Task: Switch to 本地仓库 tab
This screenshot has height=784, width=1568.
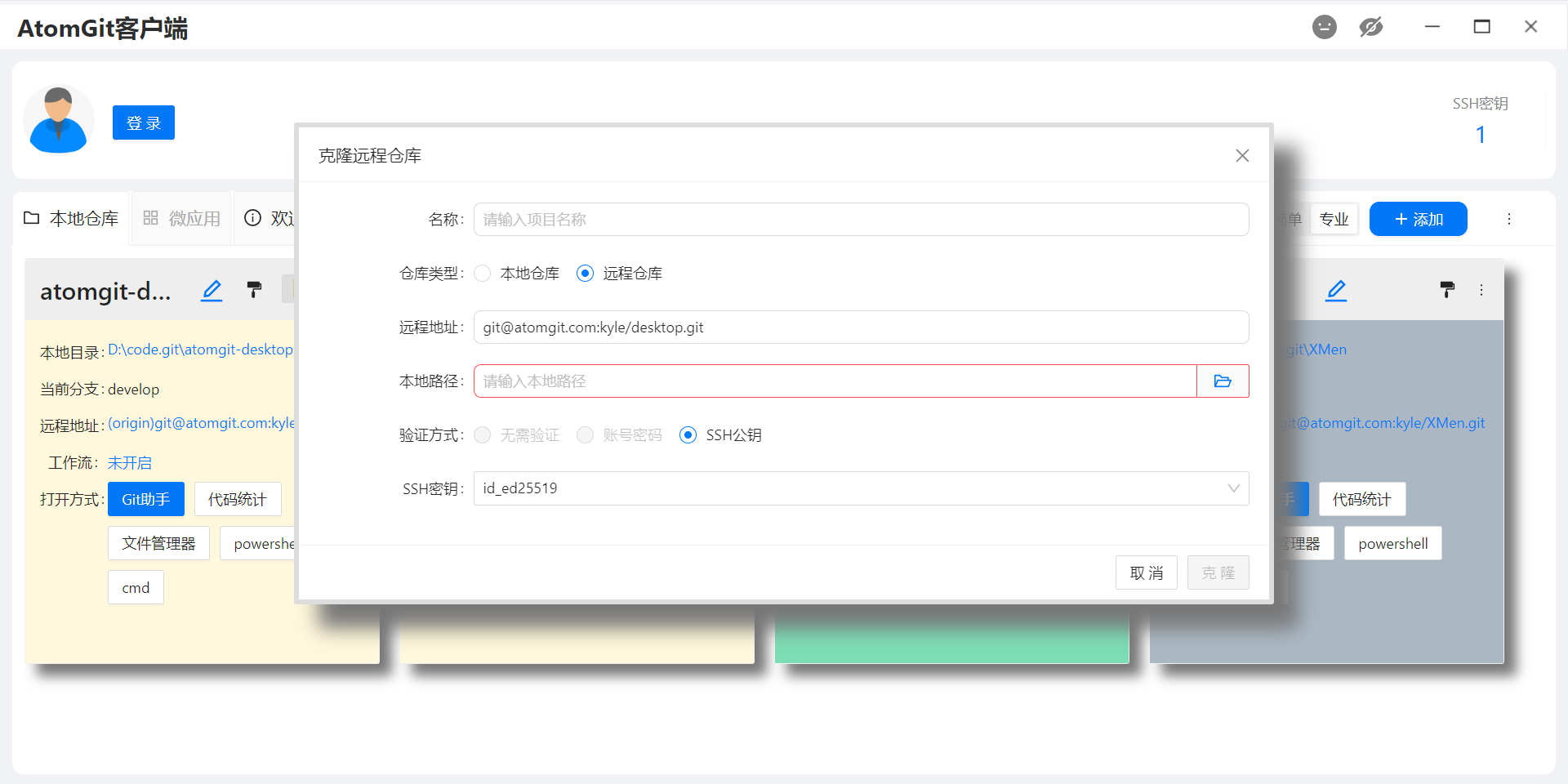Action: tap(71, 218)
